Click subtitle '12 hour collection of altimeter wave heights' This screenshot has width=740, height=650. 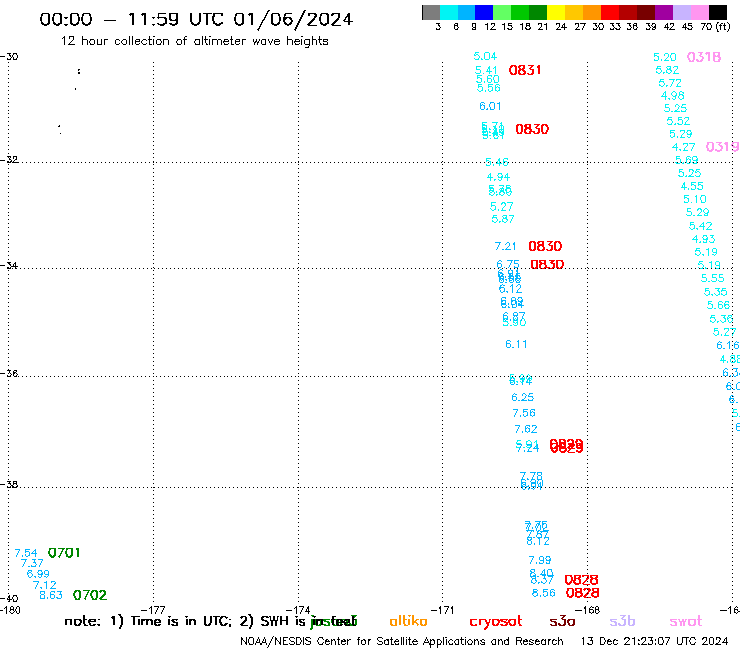point(194,41)
